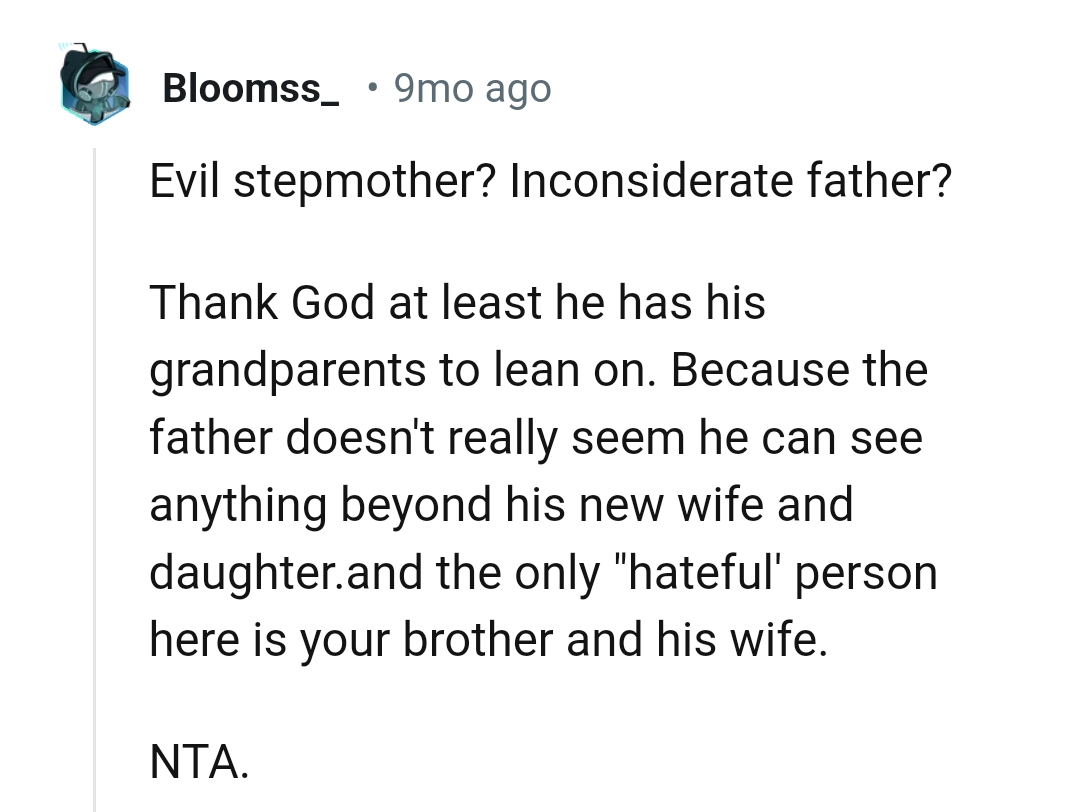Viewport: 1080px width, 812px height.
Task: Click the "9mo ago" comment timestamp
Action: click(472, 89)
